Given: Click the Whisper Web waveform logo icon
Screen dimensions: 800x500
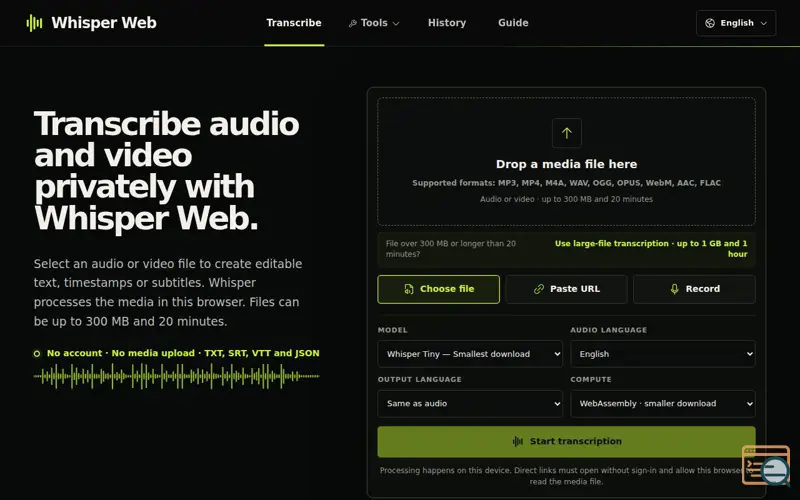Looking at the screenshot, I should point(34,23).
